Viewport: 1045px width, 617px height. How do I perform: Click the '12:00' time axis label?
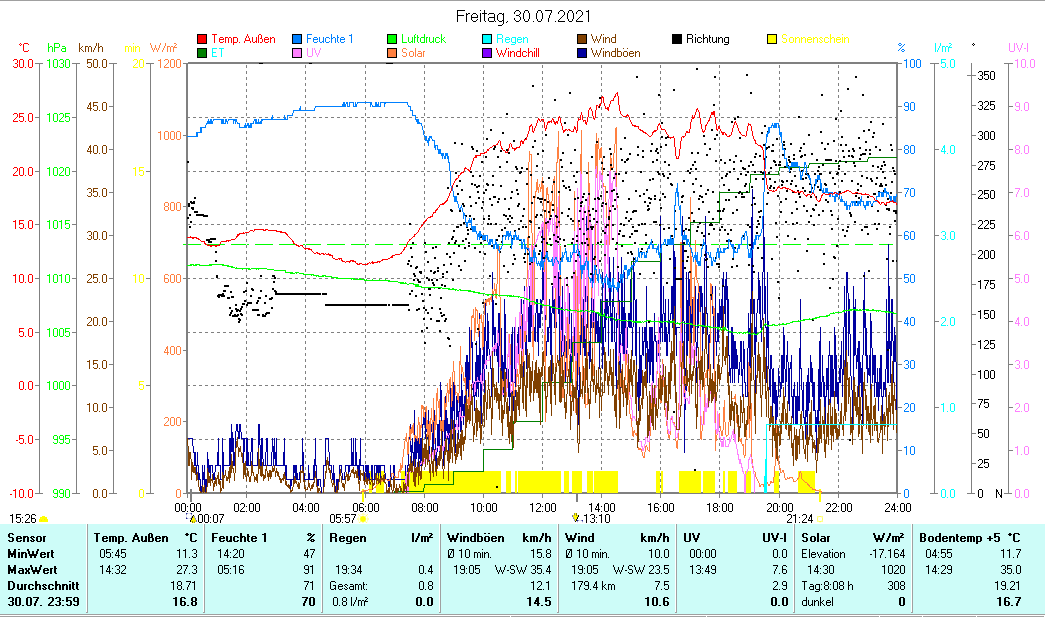coord(542,508)
